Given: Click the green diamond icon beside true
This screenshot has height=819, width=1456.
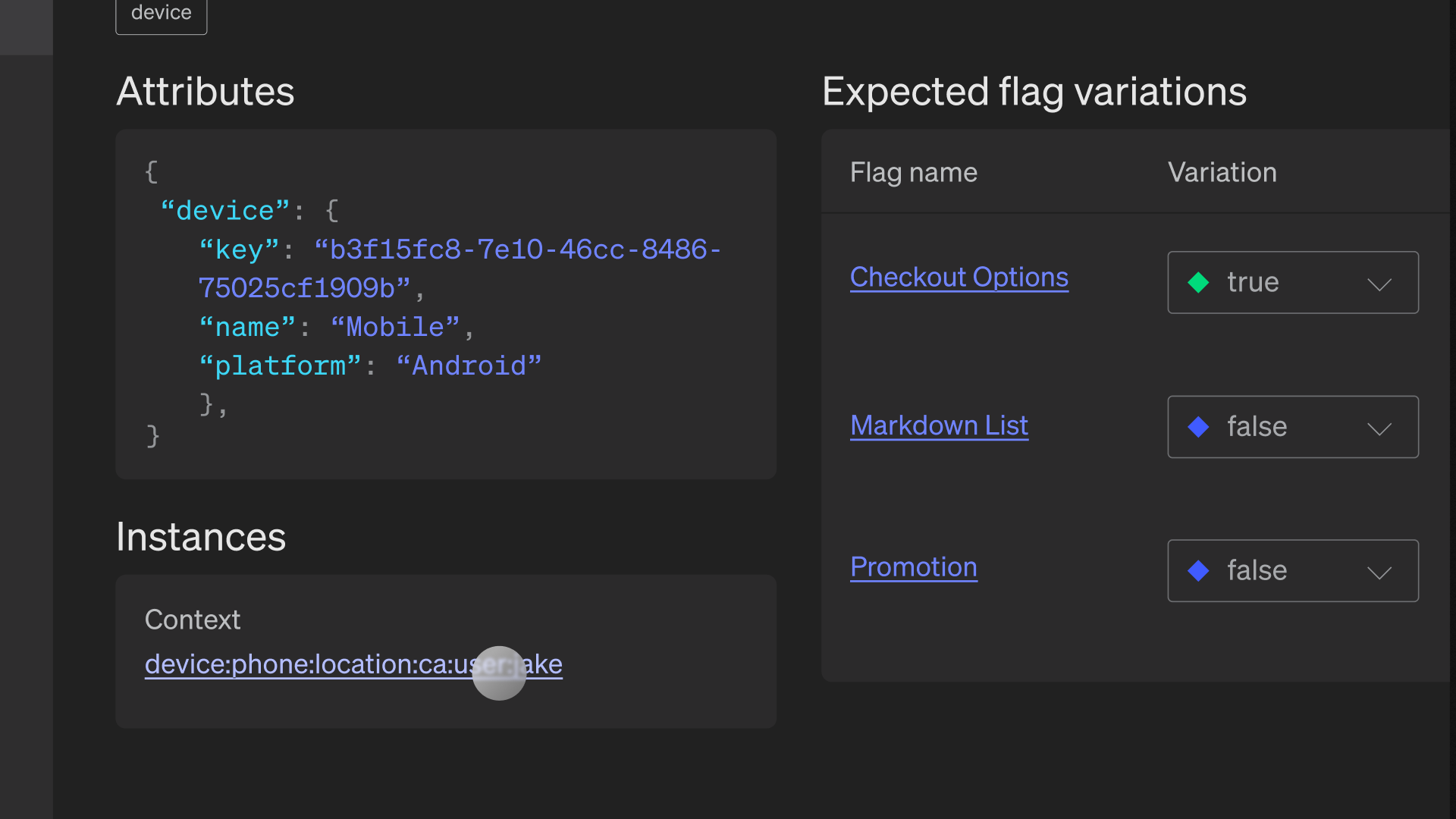Looking at the screenshot, I should coord(1198,282).
